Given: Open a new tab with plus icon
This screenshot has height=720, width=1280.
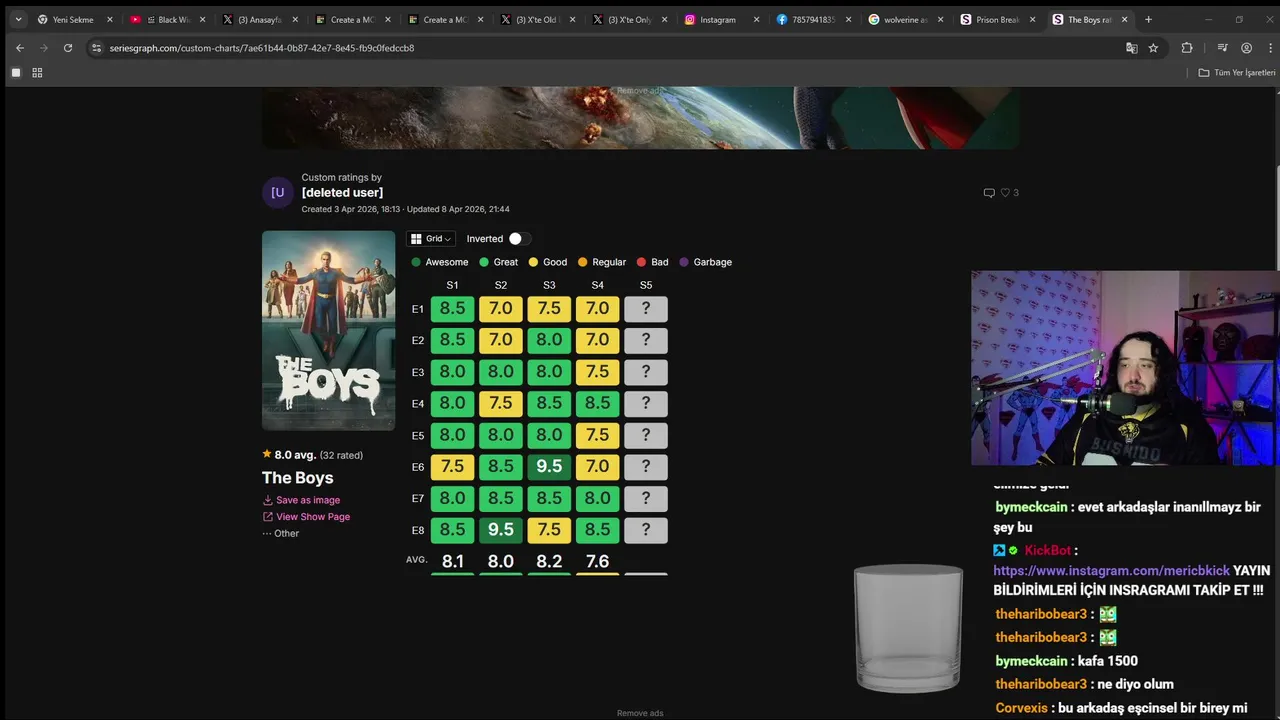Looking at the screenshot, I should (1148, 19).
